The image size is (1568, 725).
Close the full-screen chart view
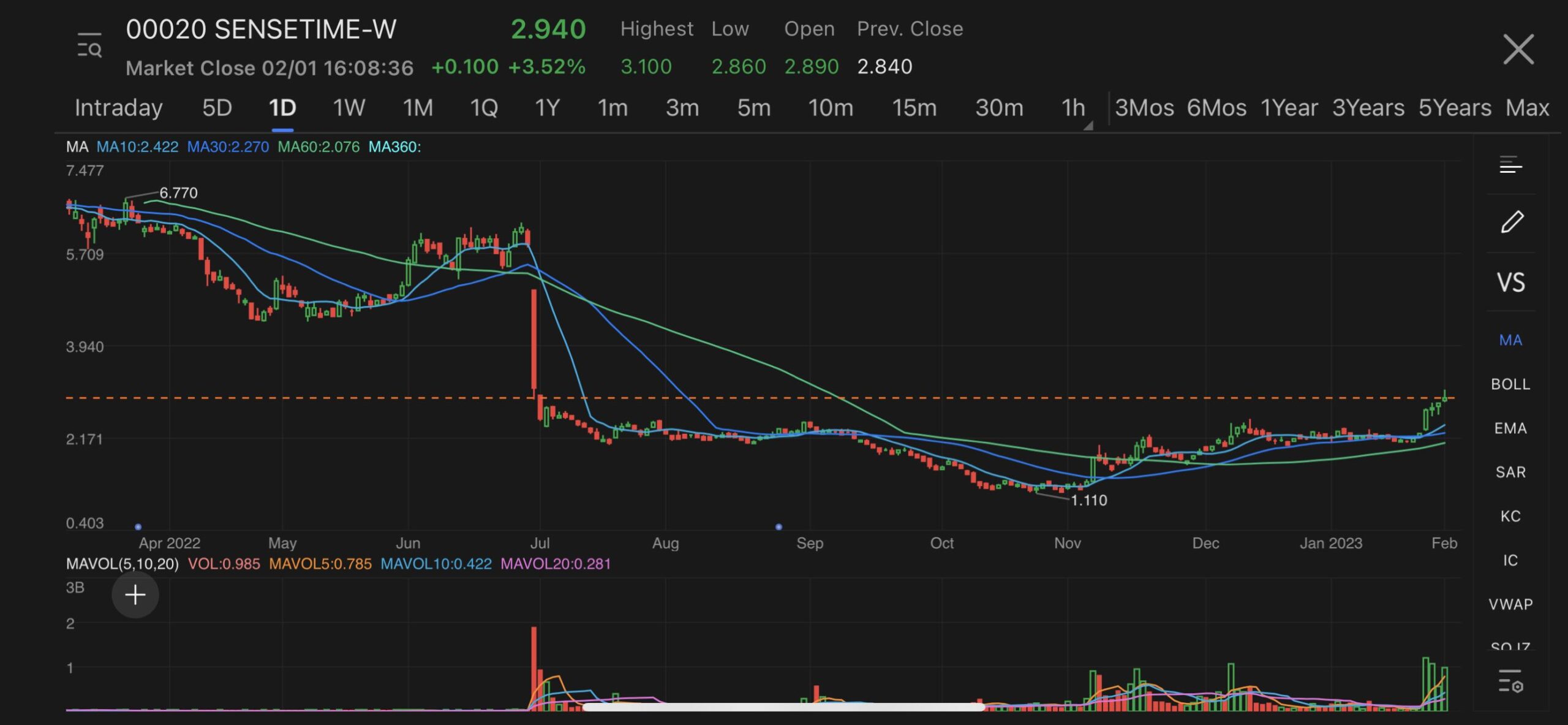pyautogui.click(x=1518, y=50)
